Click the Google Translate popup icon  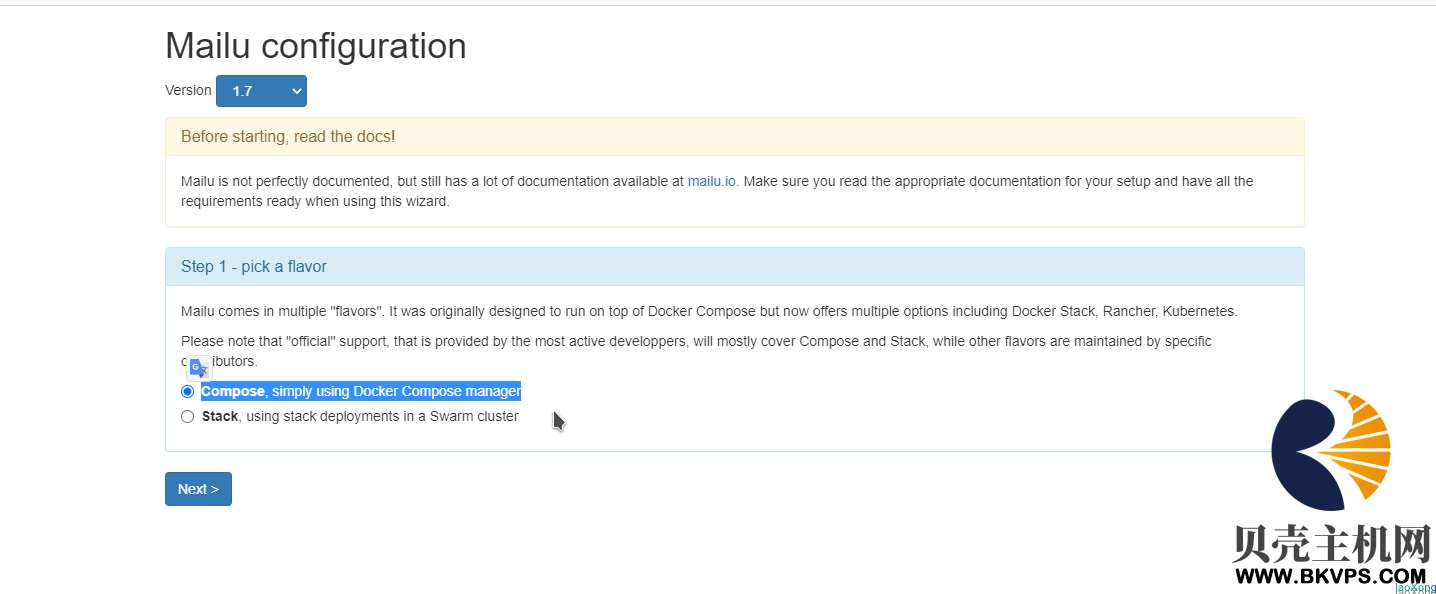(x=199, y=367)
